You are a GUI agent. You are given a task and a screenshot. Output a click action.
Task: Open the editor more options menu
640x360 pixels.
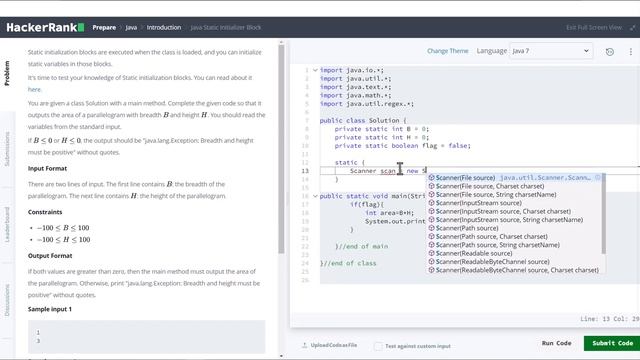click(631, 51)
